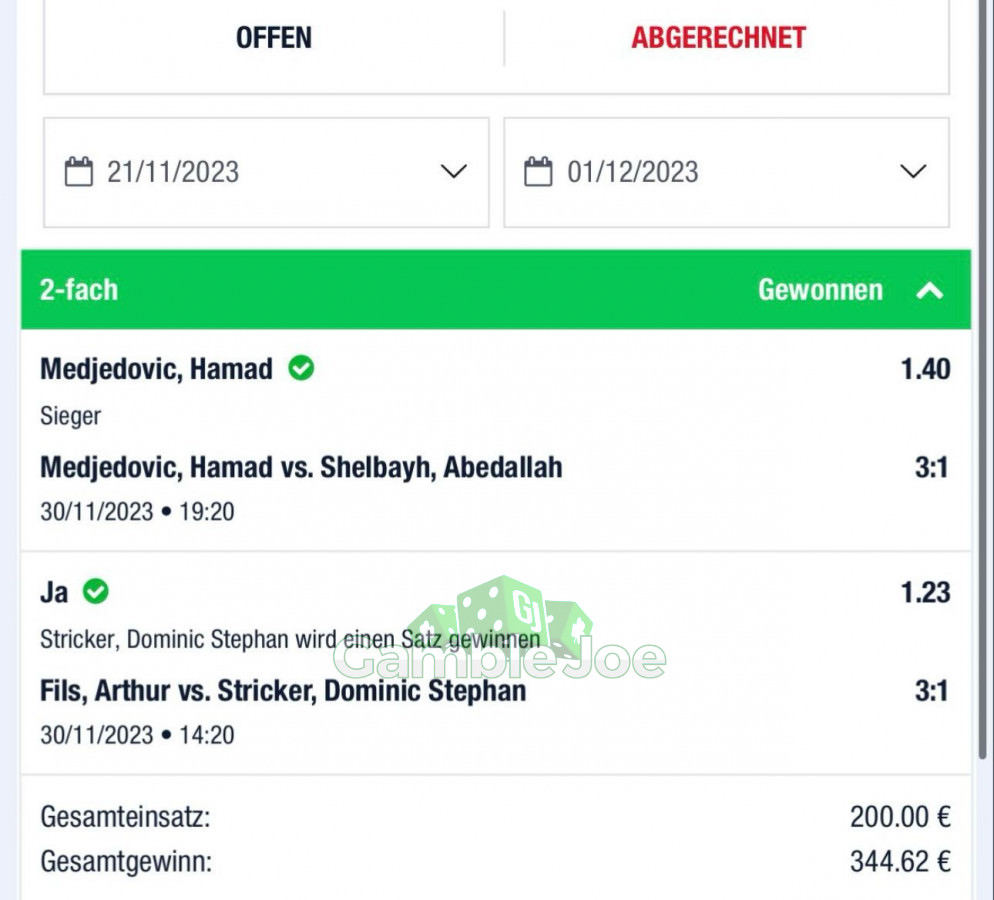This screenshot has height=900, width=994.
Task: Click the Gewonnen status label
Action: click(820, 290)
